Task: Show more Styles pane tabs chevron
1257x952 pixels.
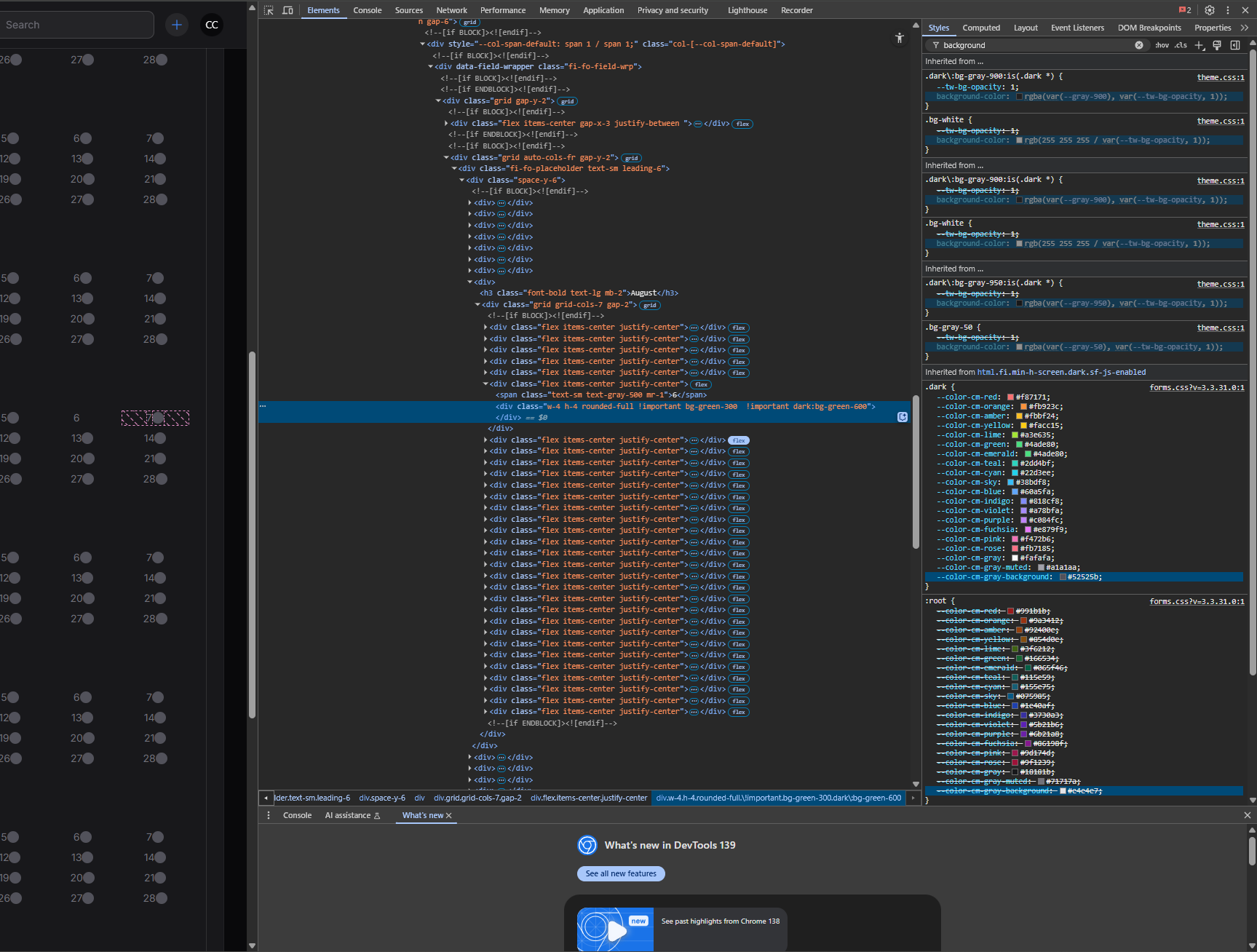Action: (x=1245, y=28)
